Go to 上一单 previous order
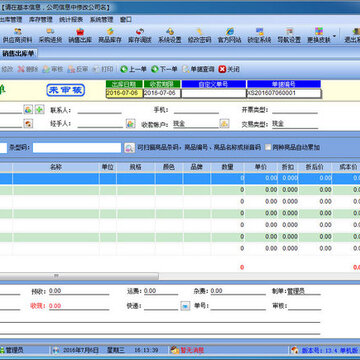This screenshot has width=360, height=360. (134, 69)
